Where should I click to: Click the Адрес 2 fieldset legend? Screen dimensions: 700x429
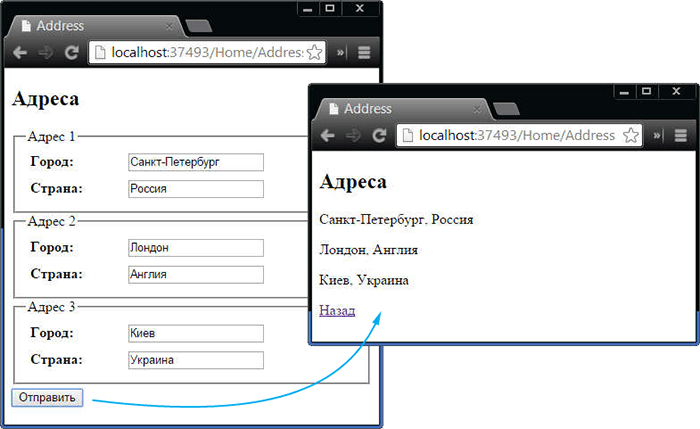[x=51, y=221]
